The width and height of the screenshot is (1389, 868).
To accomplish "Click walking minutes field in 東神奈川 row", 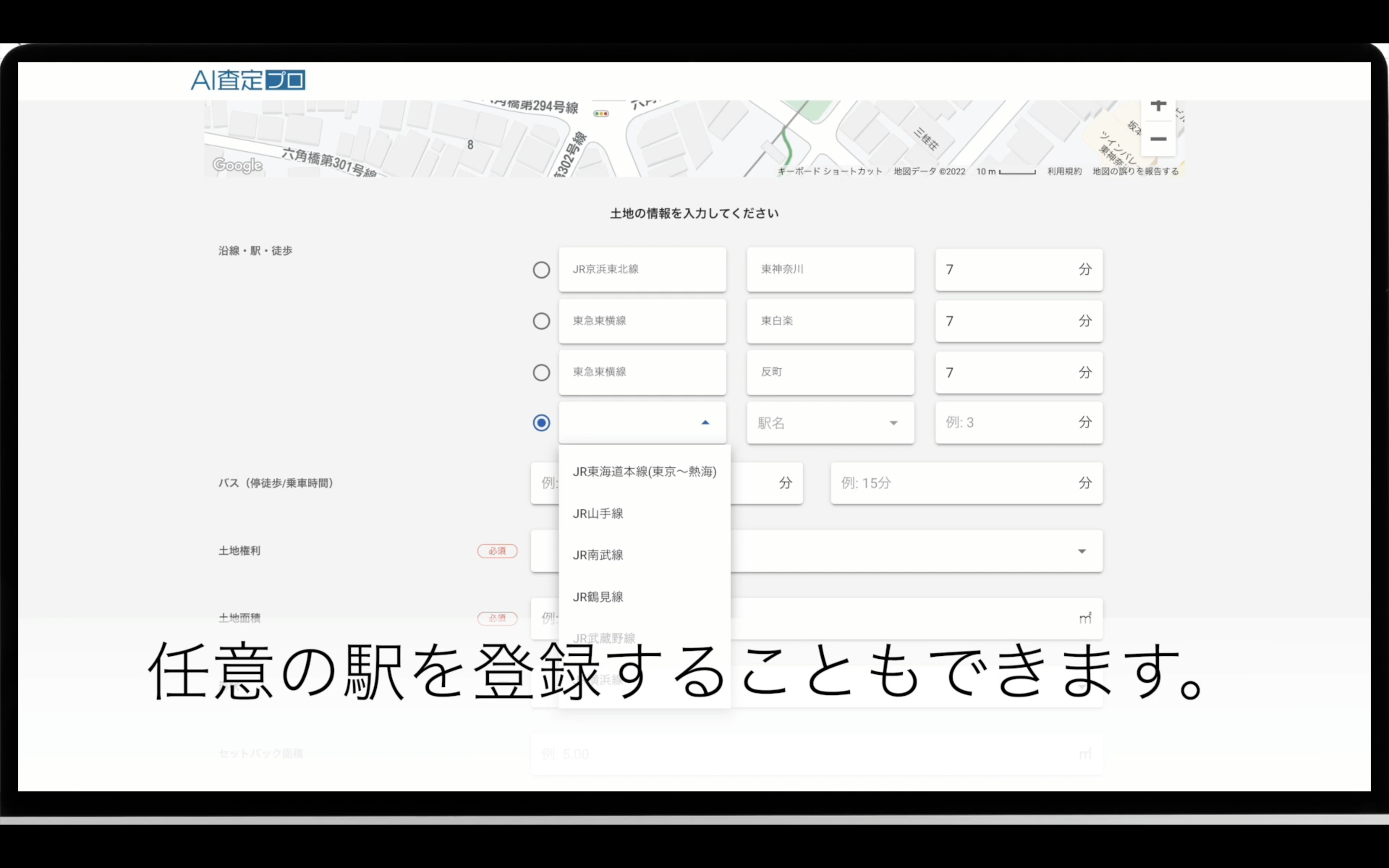I will (x=1019, y=269).
